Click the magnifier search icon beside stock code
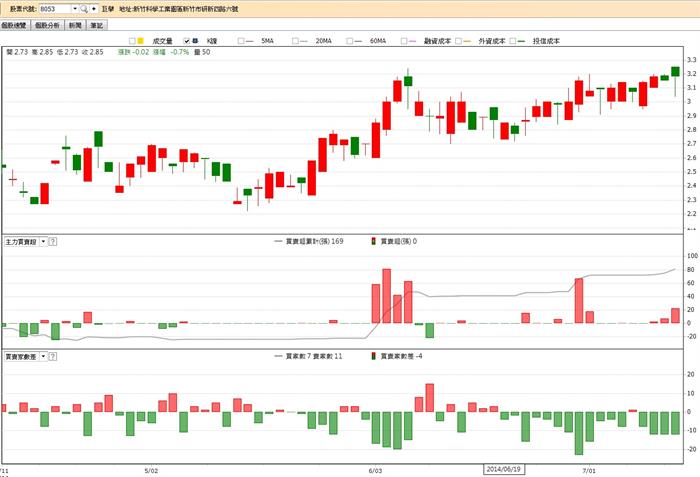Viewport: 700px width, 477px height. [84, 8]
